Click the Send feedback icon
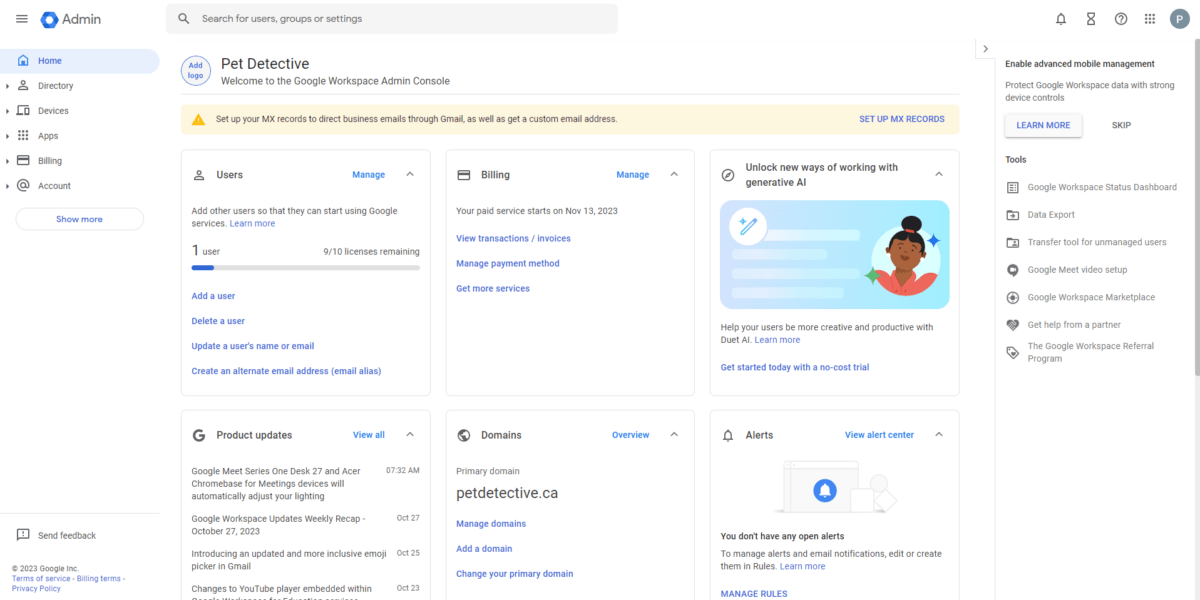Viewport: 1200px width, 600px height. tap(23, 535)
